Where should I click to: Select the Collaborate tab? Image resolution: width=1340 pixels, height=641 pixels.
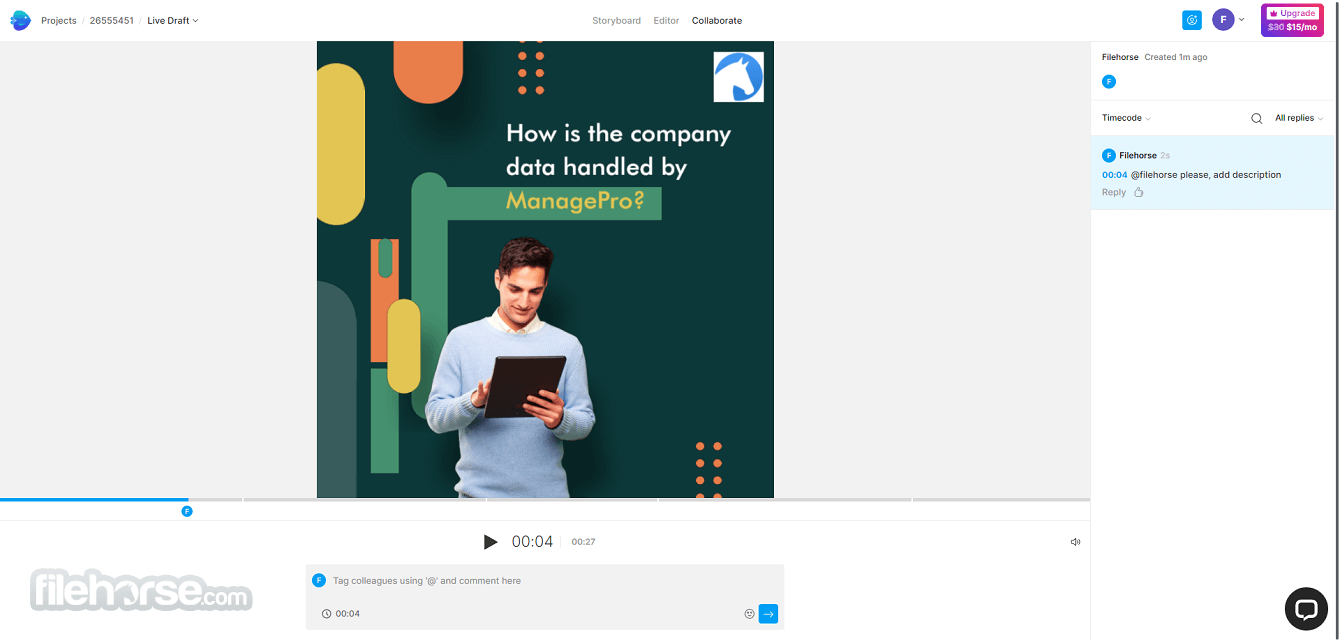[x=717, y=21]
